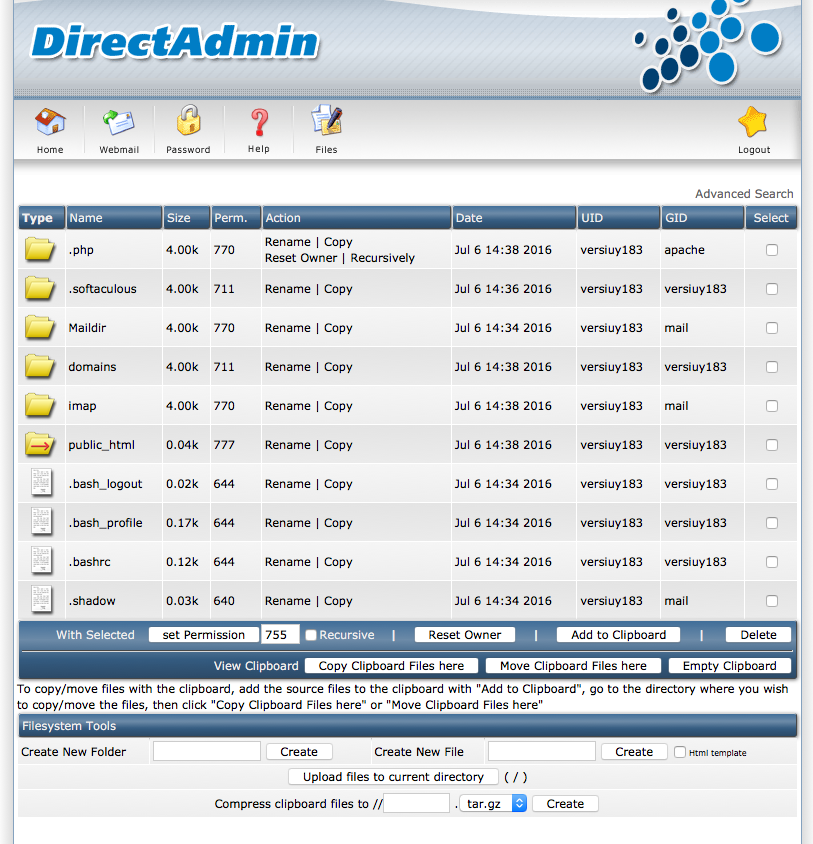Click Create button for new folder
The image size is (813, 844).
[x=299, y=752]
